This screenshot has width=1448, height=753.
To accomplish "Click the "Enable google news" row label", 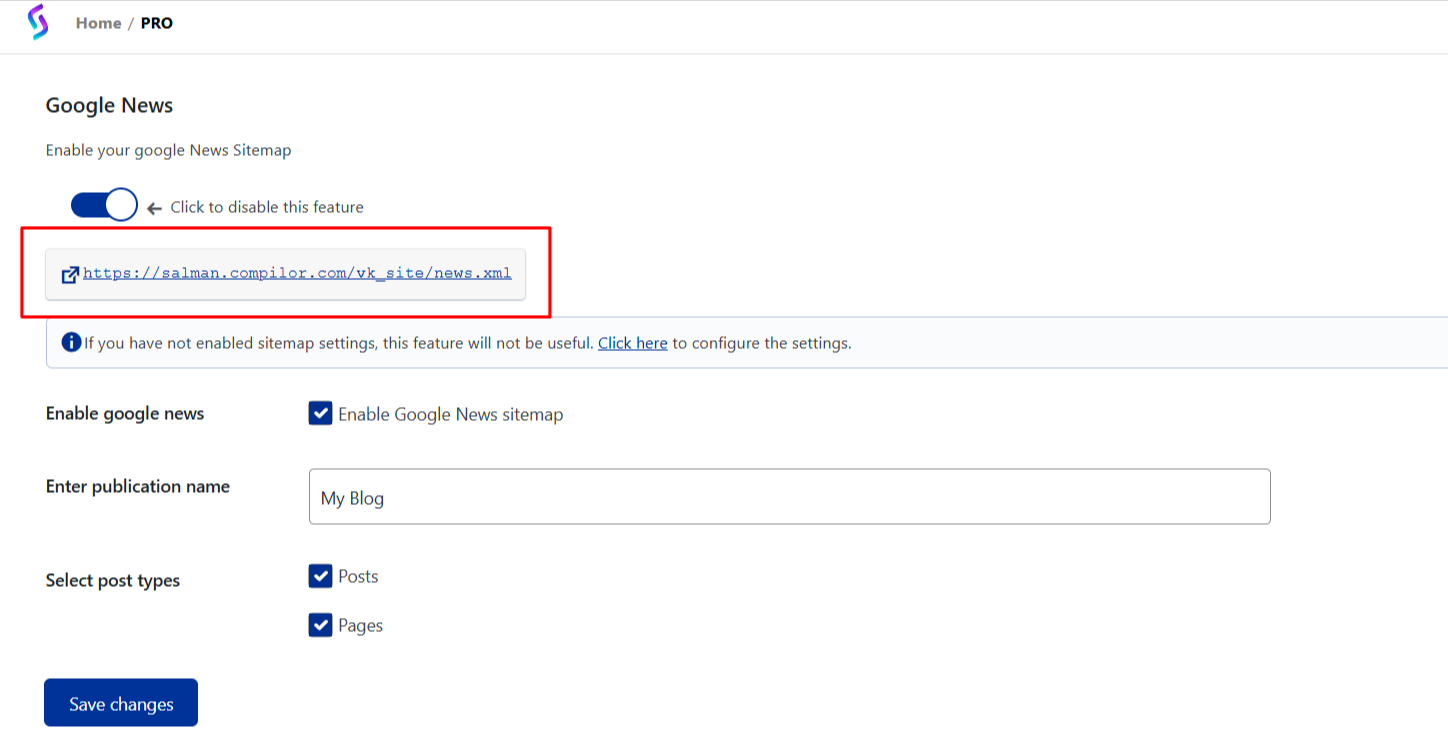I will (125, 414).
